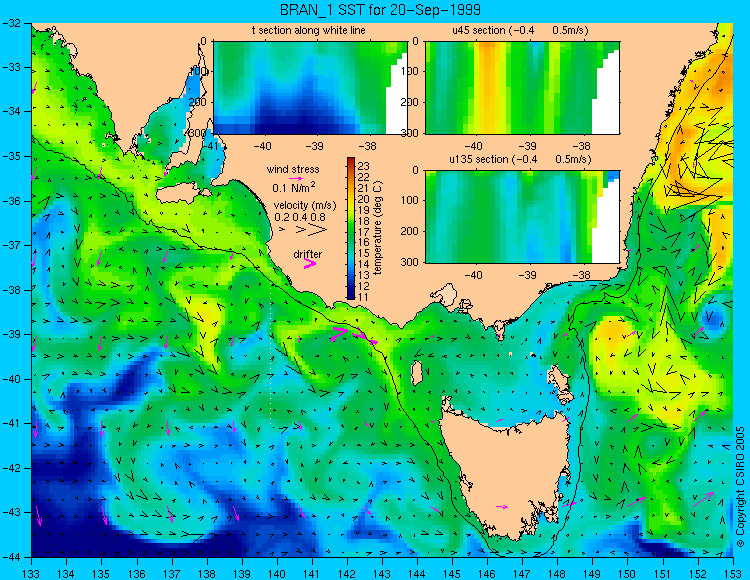Click the longitude label 153
This screenshot has width=750, height=580.
click(x=733, y=574)
